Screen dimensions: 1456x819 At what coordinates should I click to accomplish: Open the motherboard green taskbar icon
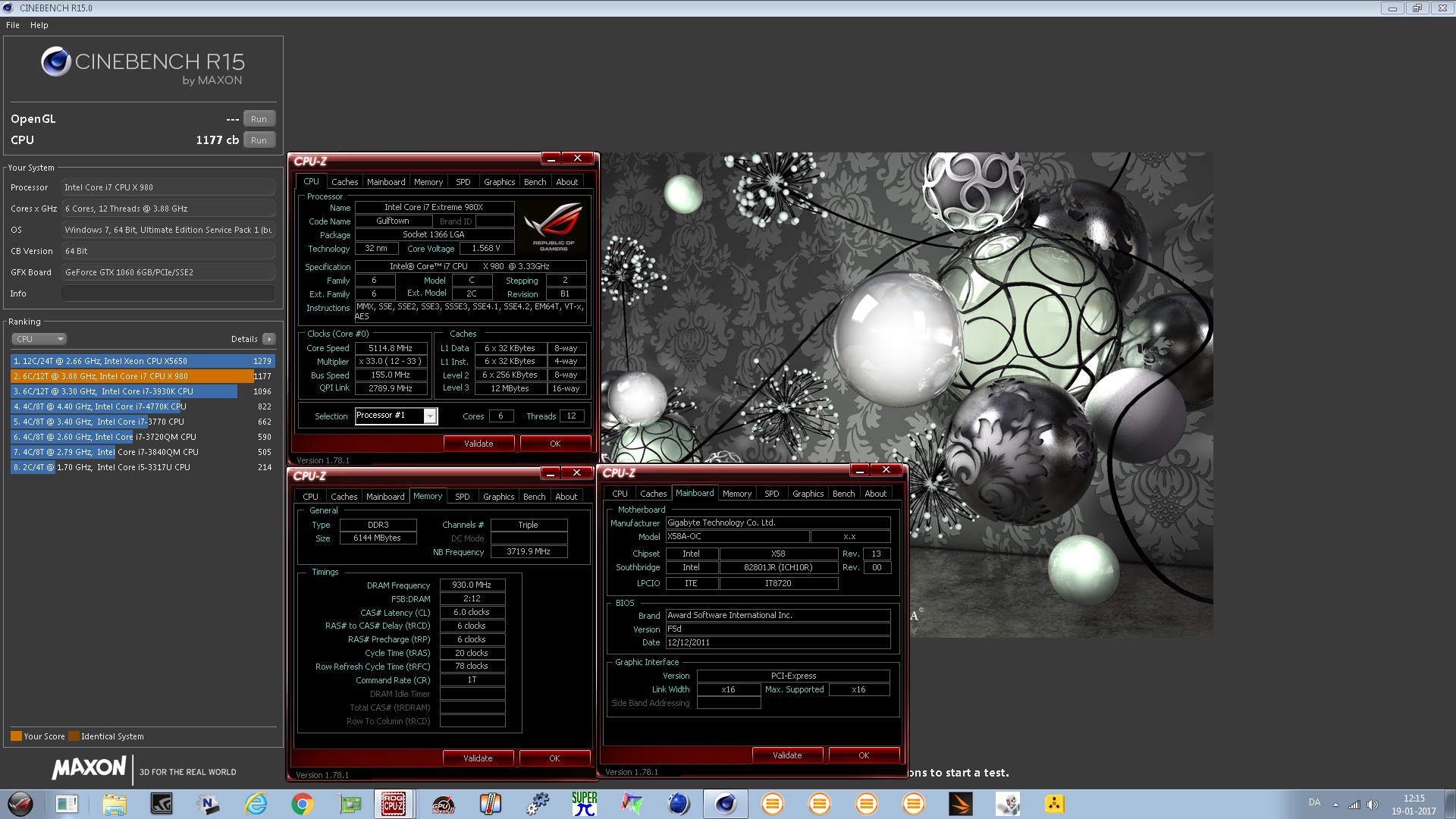pyautogui.click(x=350, y=804)
